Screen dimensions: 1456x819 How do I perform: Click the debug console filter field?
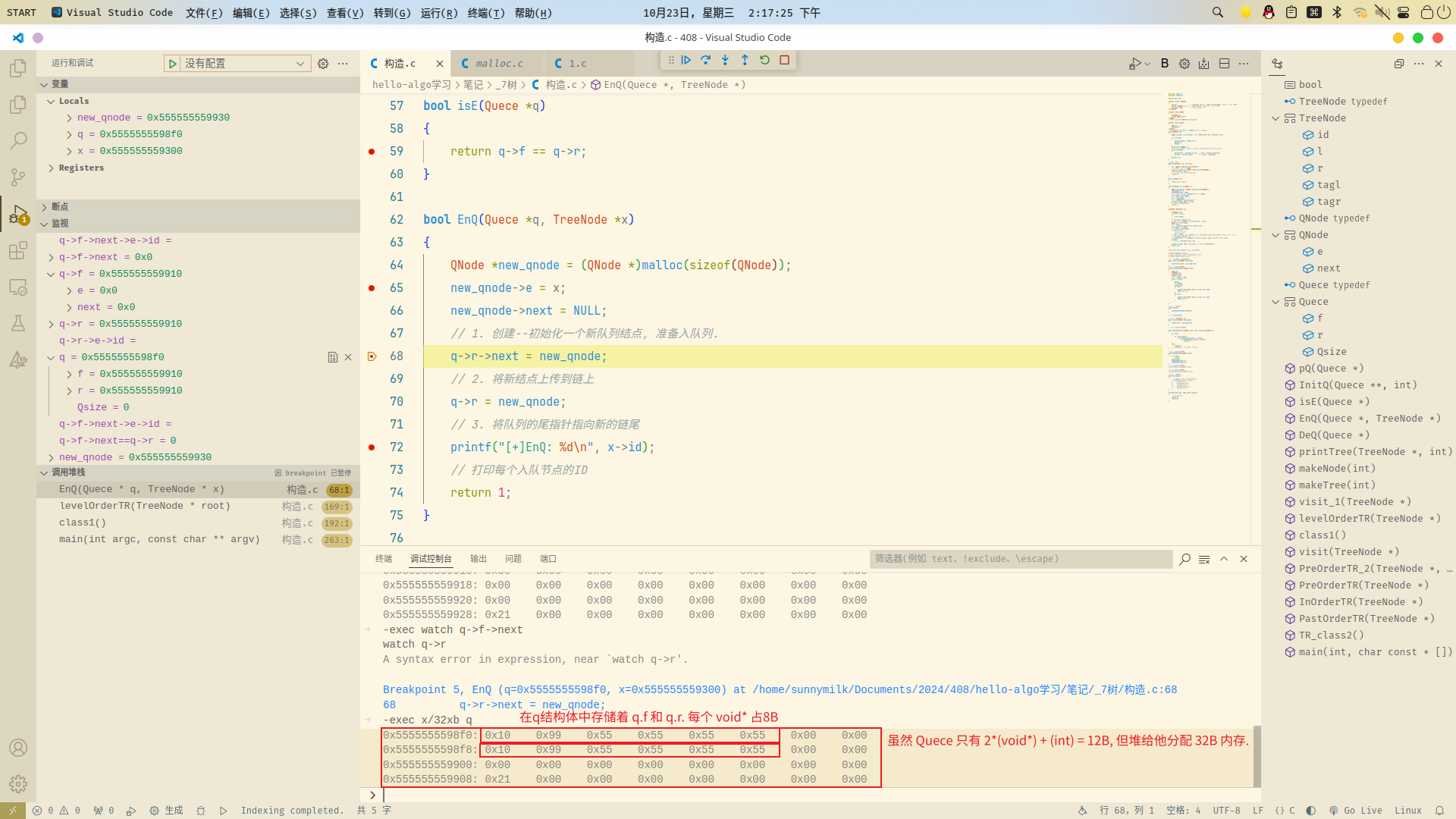pos(1020,559)
